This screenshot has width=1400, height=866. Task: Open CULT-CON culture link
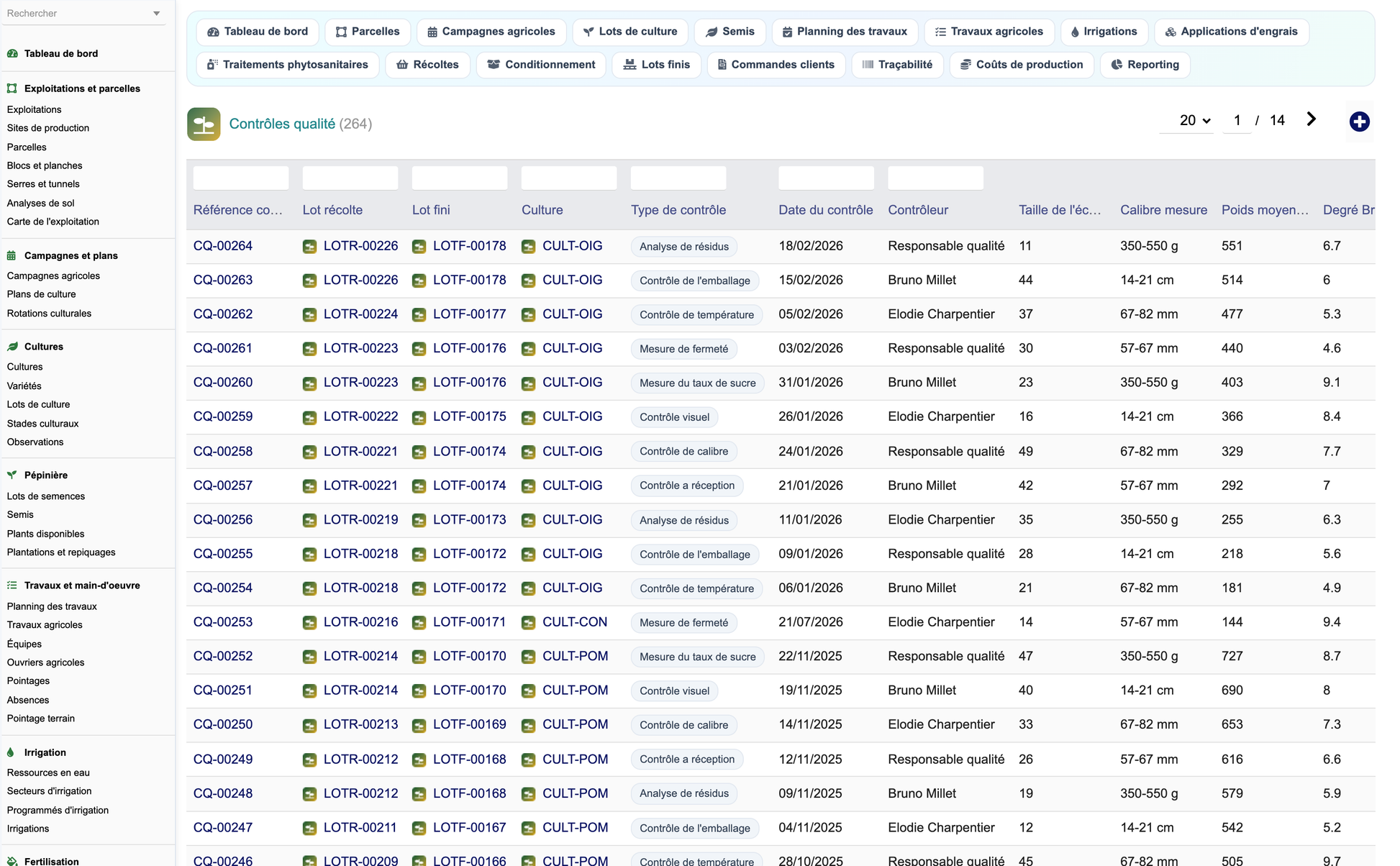[x=575, y=622]
